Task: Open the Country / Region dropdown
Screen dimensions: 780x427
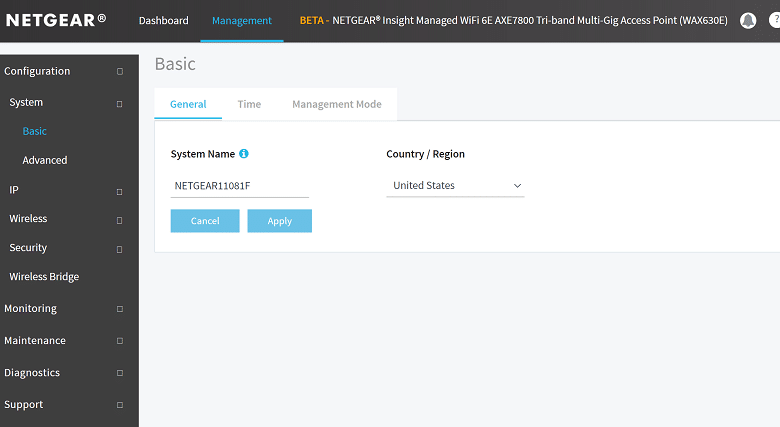Action: click(x=455, y=186)
